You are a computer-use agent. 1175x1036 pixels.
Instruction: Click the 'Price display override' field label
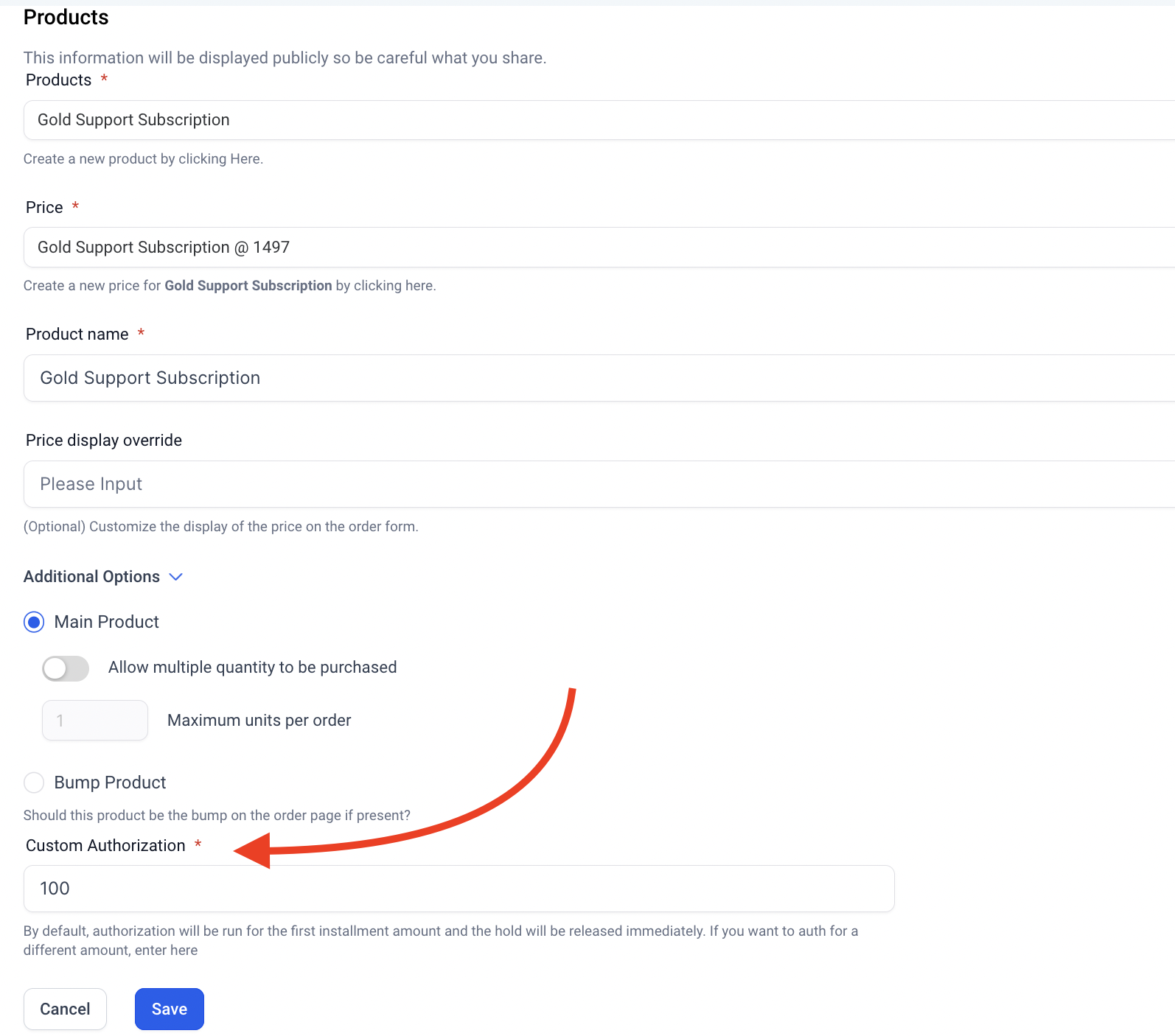tap(104, 441)
